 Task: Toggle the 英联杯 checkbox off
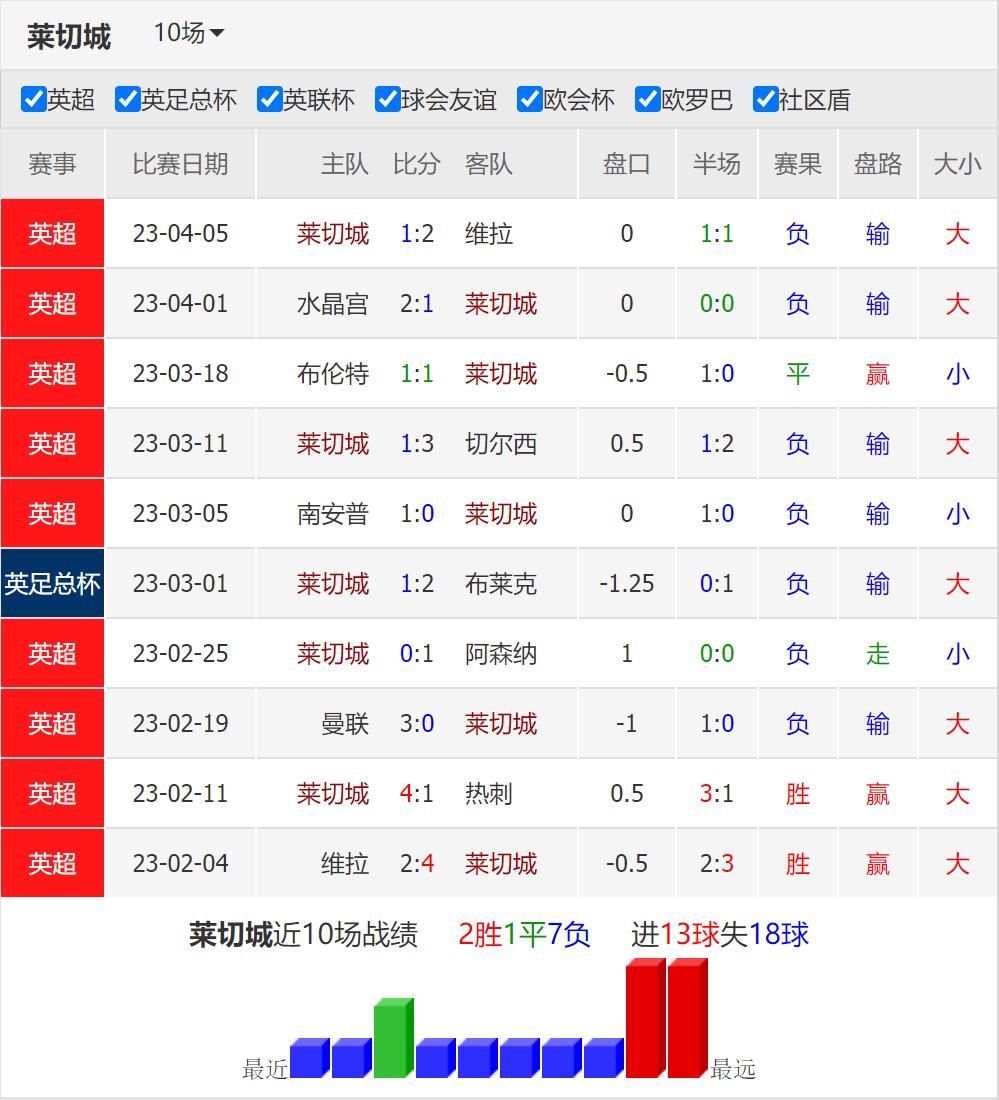268,100
